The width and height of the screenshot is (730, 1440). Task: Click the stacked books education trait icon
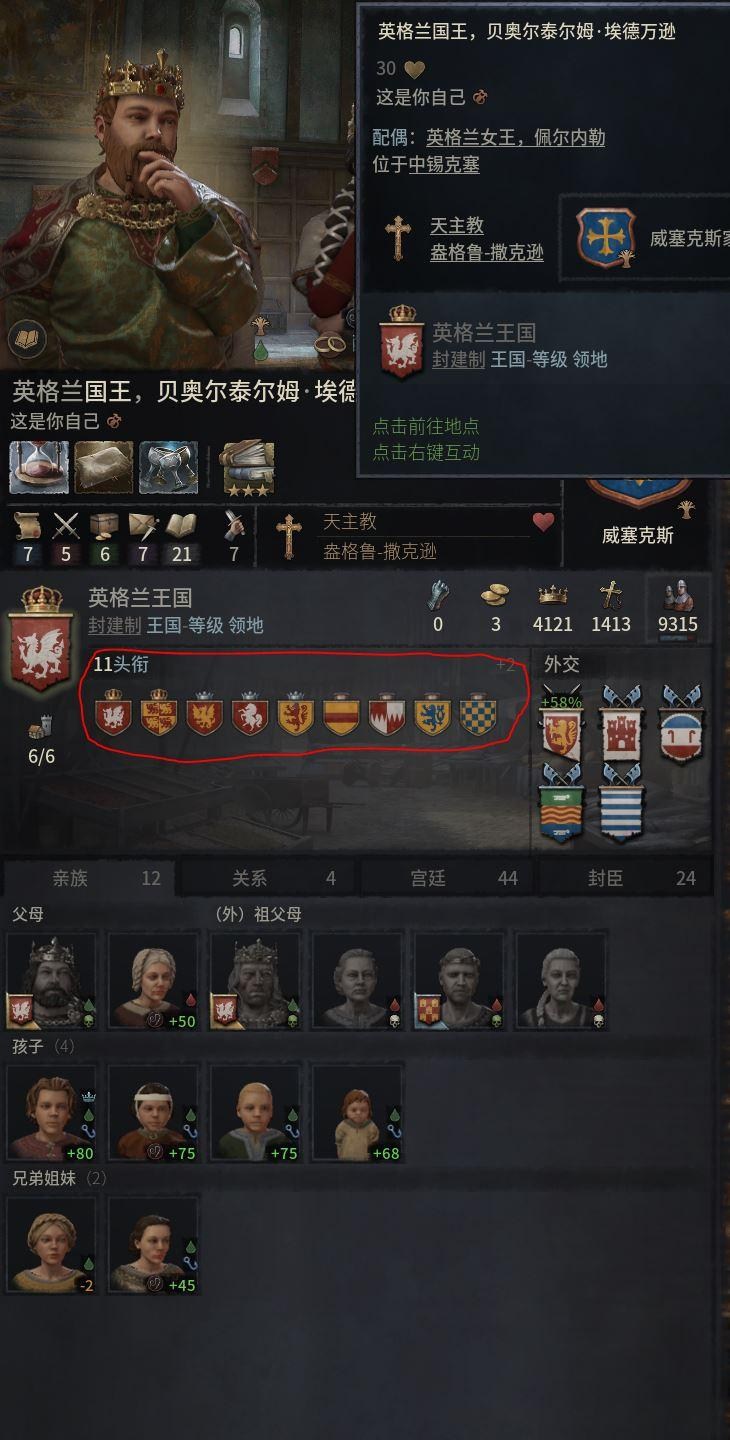click(x=247, y=467)
